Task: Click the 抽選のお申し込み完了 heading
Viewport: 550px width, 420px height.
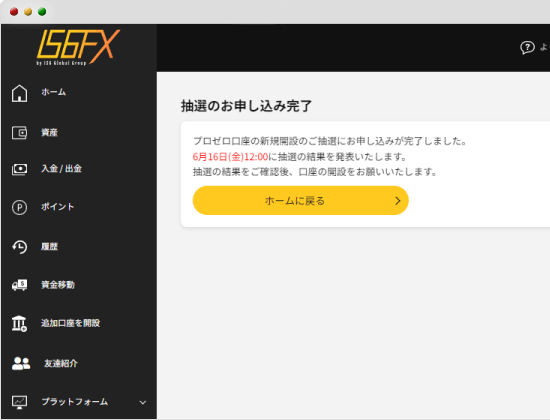Action: point(246,106)
